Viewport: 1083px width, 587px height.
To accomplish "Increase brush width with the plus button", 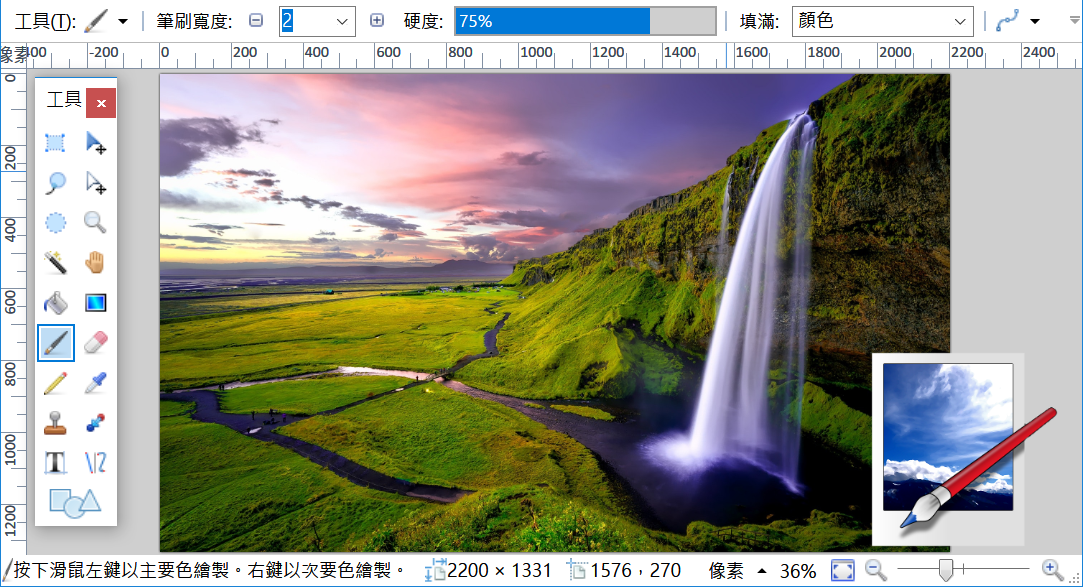I will (376, 21).
